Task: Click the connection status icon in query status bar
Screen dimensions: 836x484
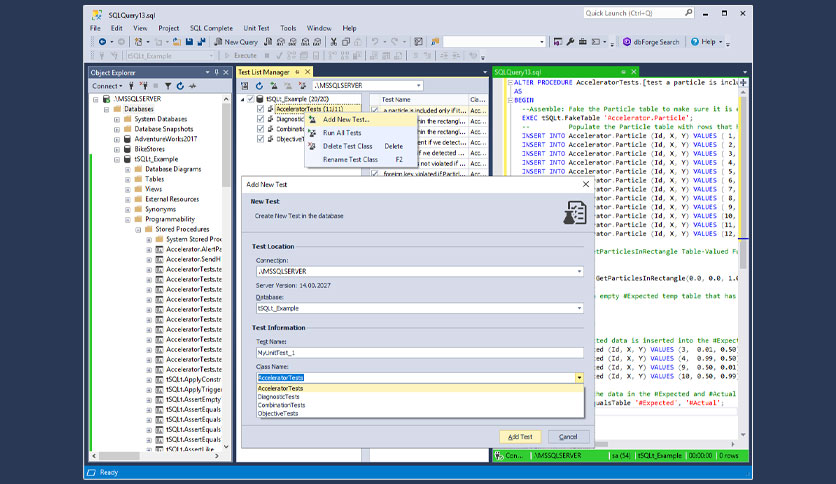Action: point(499,456)
